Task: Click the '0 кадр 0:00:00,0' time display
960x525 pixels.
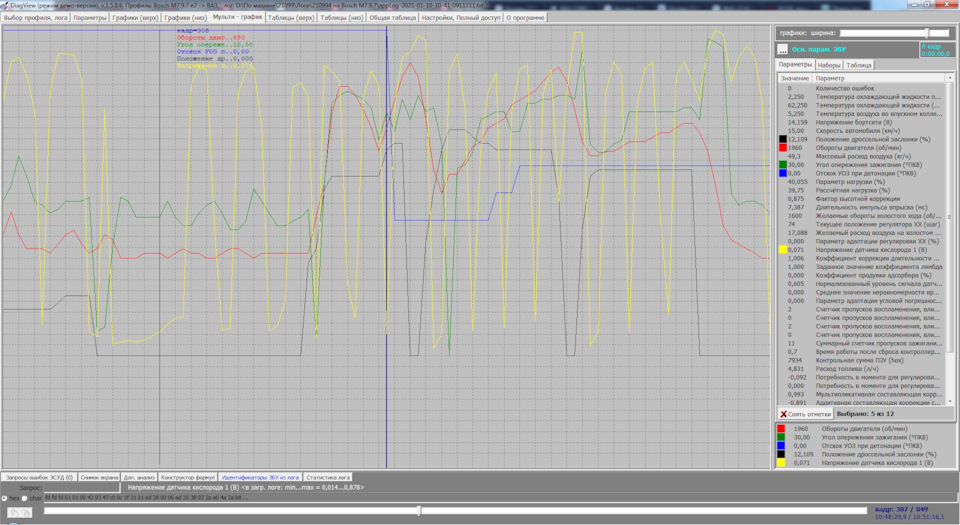Action: tap(936, 50)
